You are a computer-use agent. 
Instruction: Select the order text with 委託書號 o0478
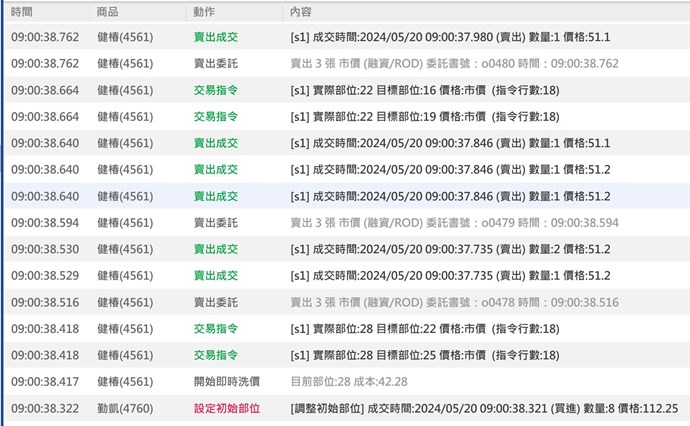454,302
